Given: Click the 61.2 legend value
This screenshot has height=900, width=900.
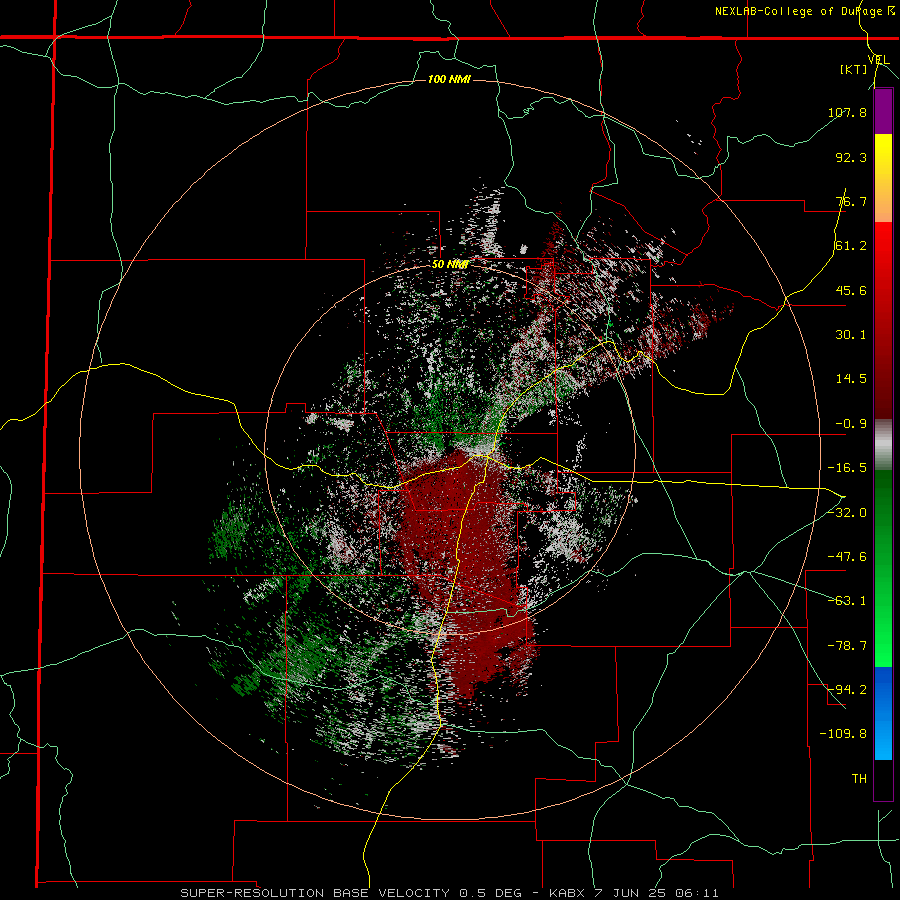Looking at the screenshot, I should (851, 246).
